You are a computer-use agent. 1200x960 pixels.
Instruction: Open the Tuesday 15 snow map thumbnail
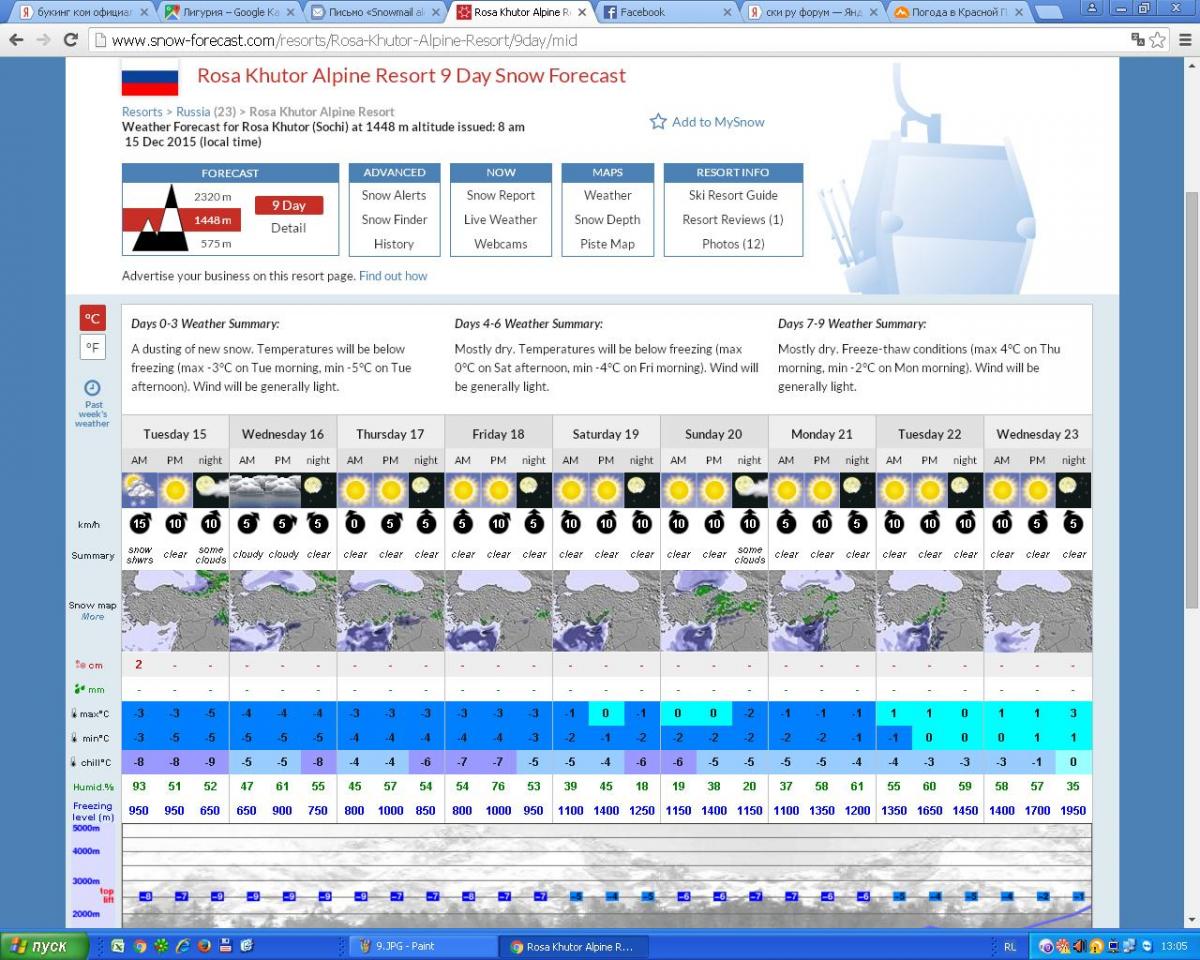tap(175, 611)
